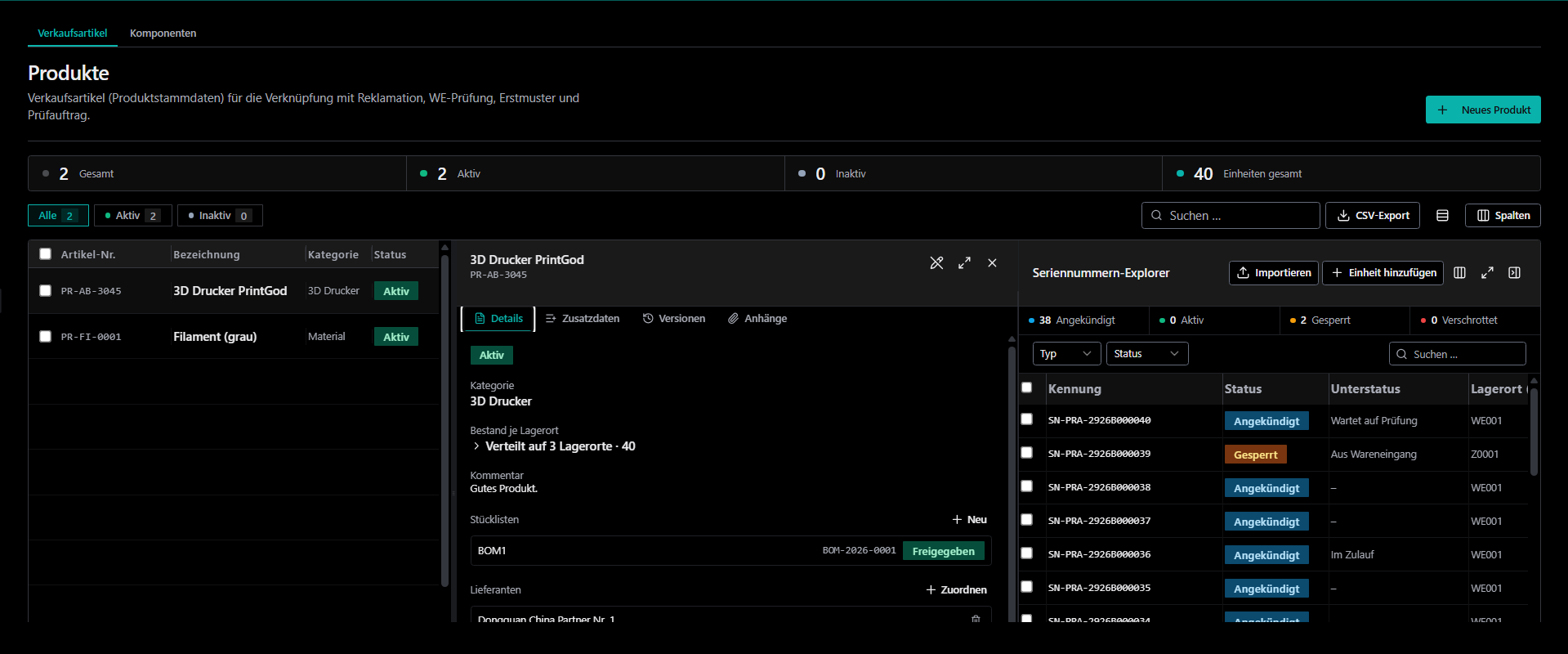The height and width of the screenshot is (654, 1568).
Task: Click the CSV-Export button
Action: click(1373, 216)
